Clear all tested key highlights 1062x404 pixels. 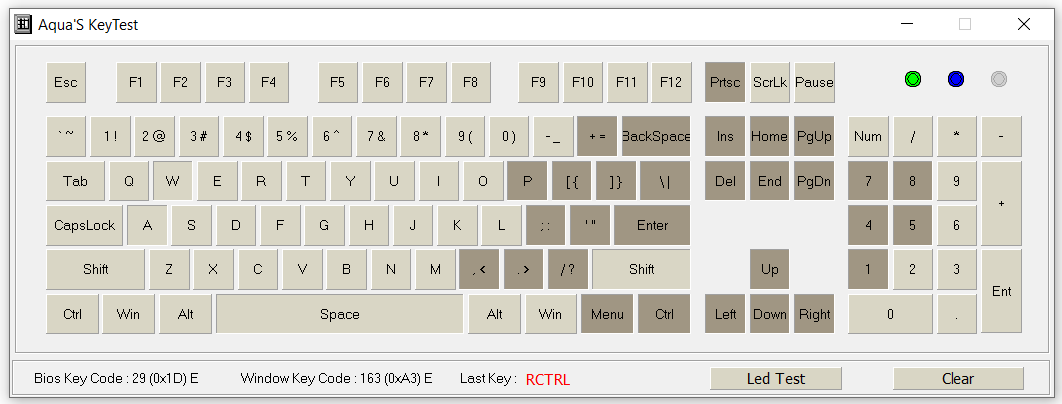(958, 378)
